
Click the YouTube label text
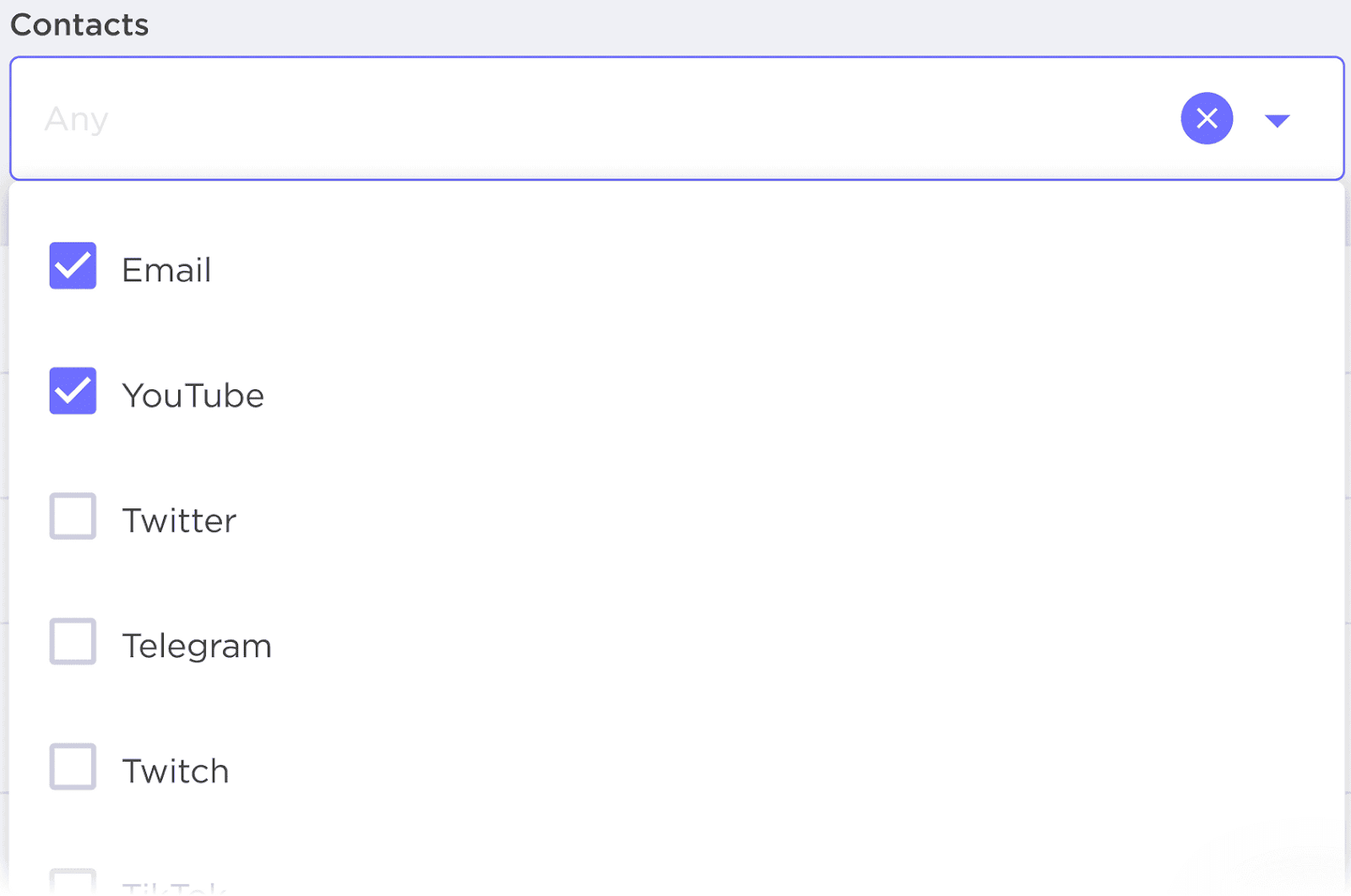[193, 394]
